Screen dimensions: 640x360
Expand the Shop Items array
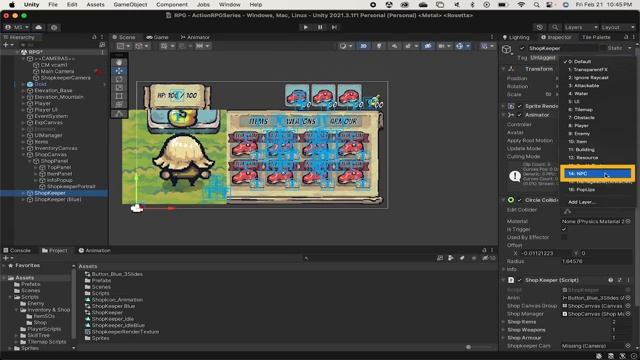coord(503,322)
